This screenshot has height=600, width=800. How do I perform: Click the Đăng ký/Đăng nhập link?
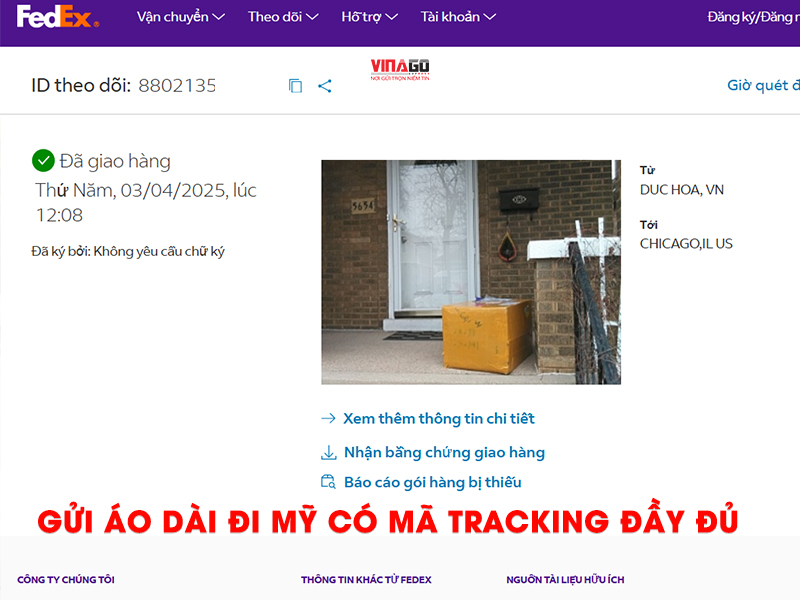click(753, 17)
